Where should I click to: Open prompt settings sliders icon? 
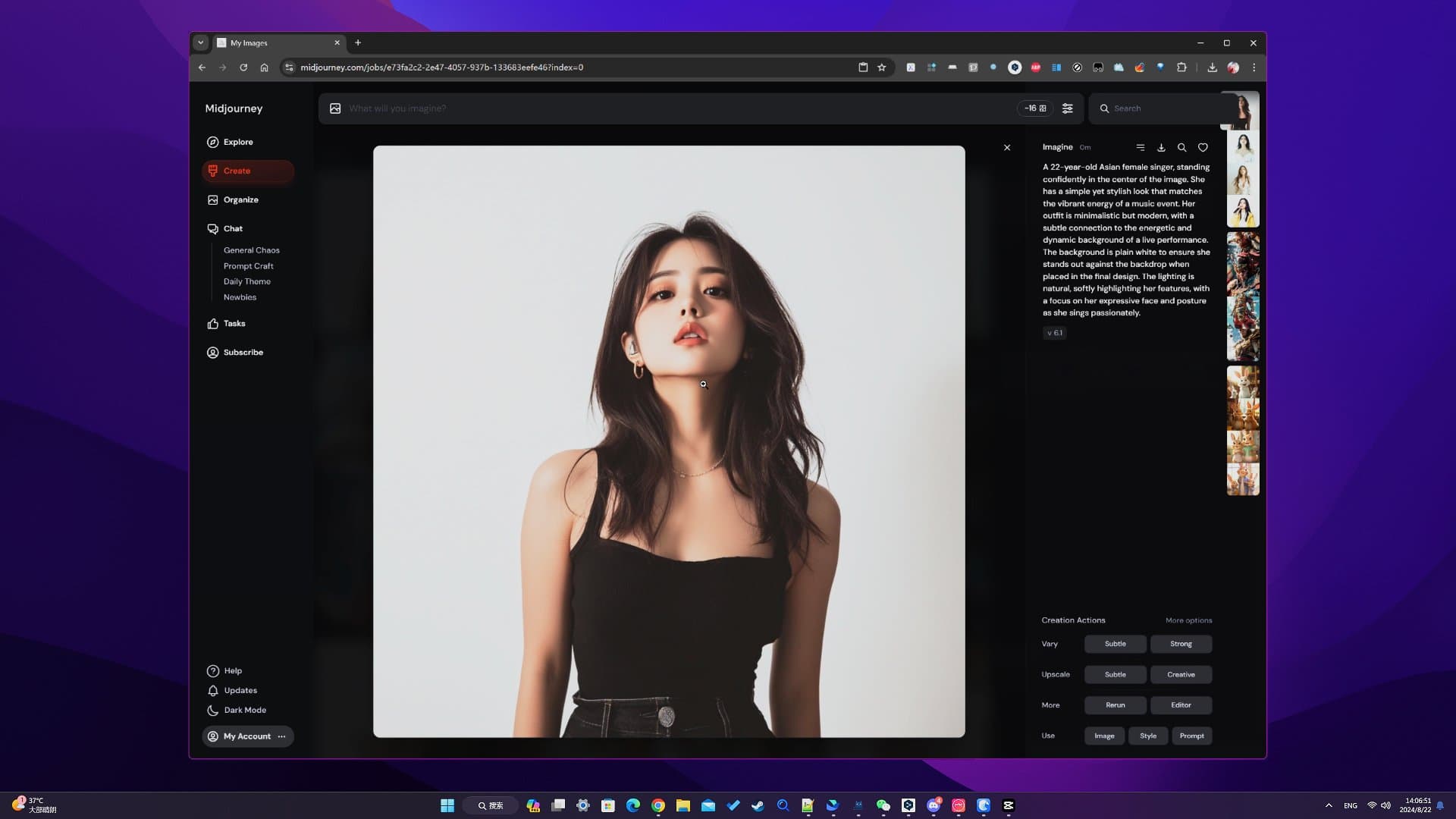pos(1067,108)
